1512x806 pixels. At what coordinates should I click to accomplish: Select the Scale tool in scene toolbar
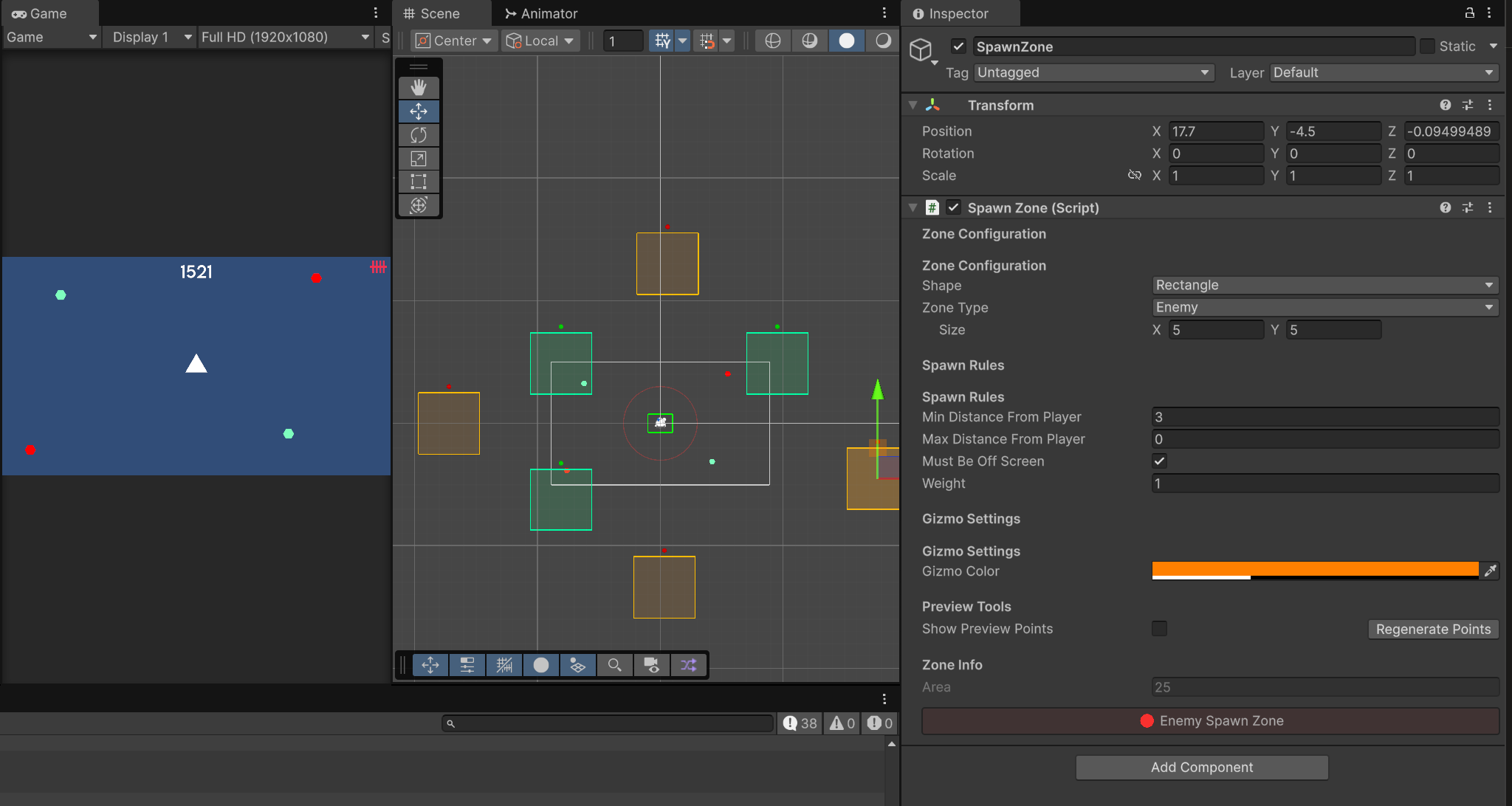[x=419, y=159]
